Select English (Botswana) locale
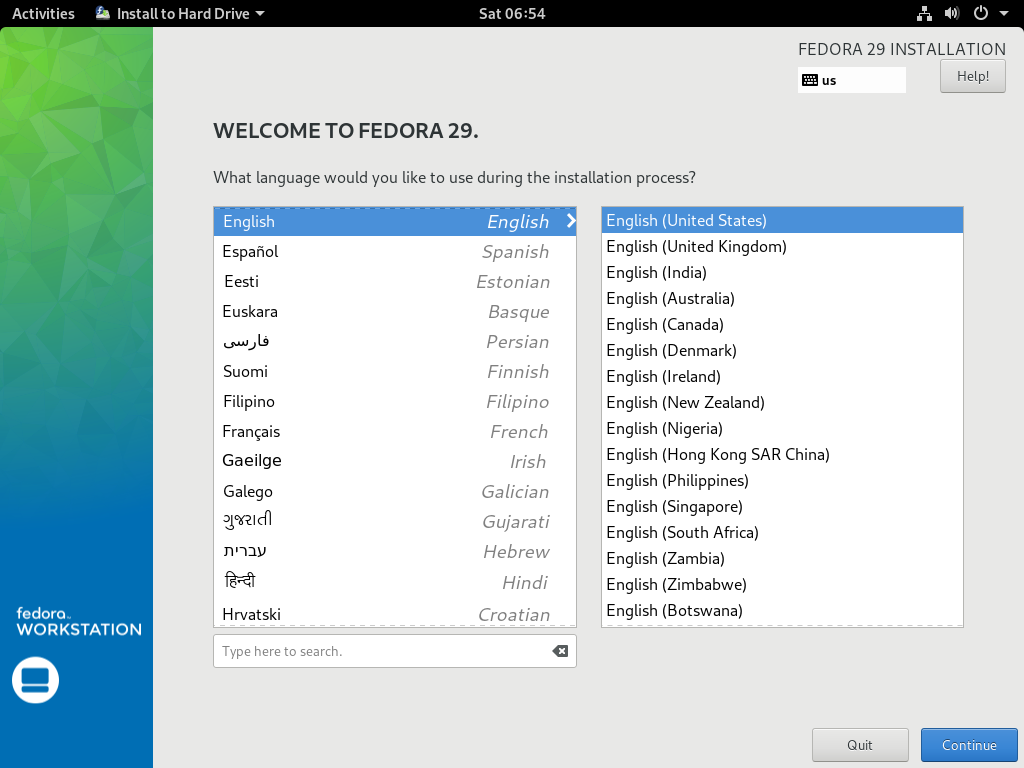The image size is (1024, 768). point(782,611)
